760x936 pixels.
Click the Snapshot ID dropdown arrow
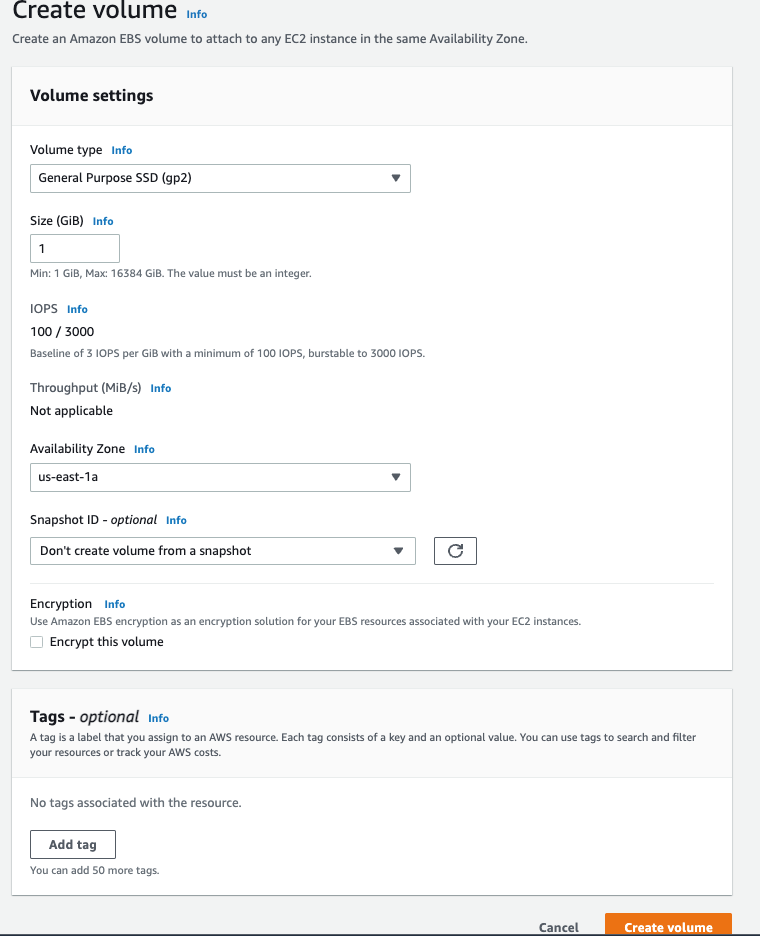(x=398, y=550)
